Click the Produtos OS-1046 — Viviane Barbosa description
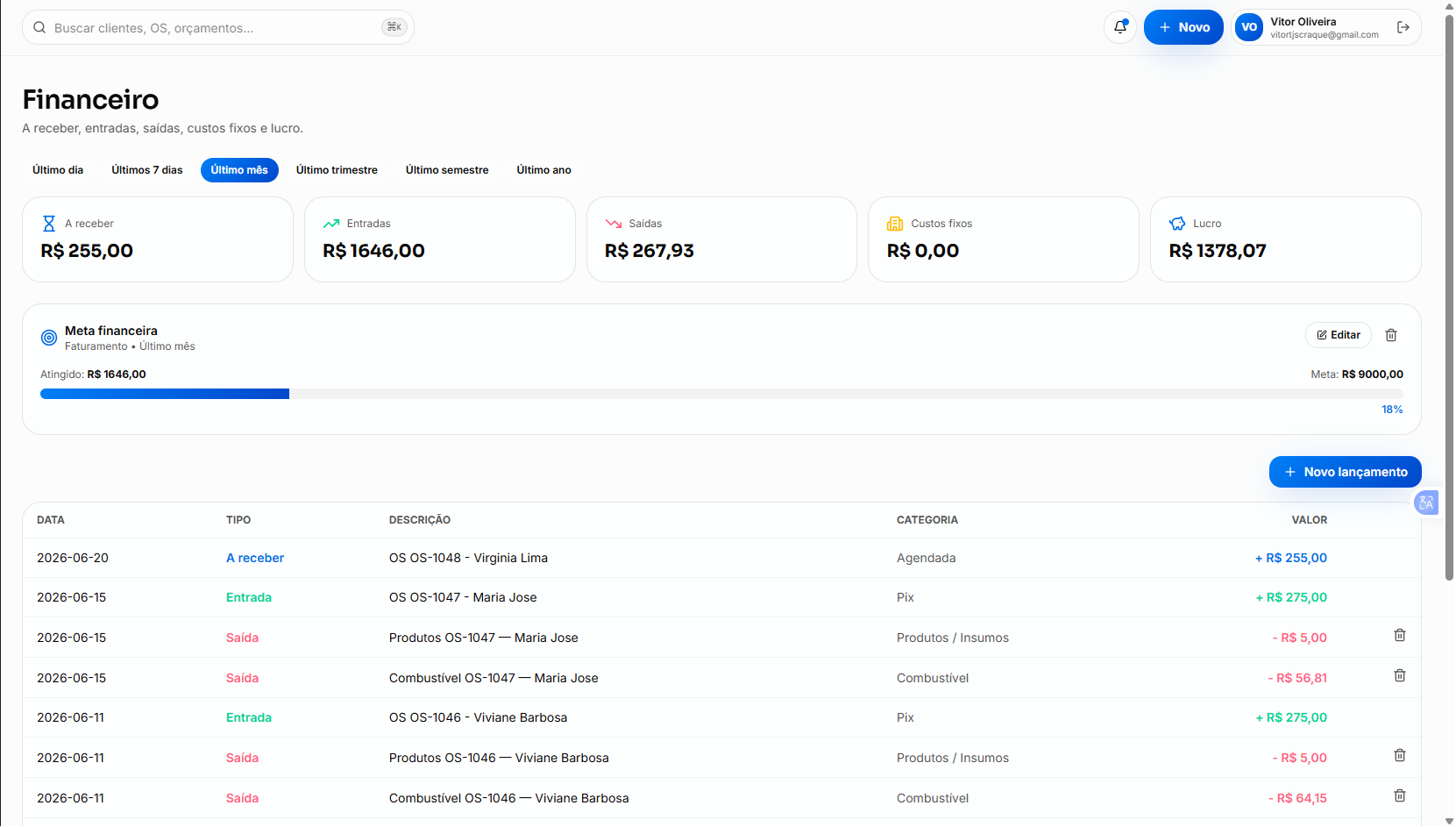Screen dimensions: 1456x827 coord(499,758)
